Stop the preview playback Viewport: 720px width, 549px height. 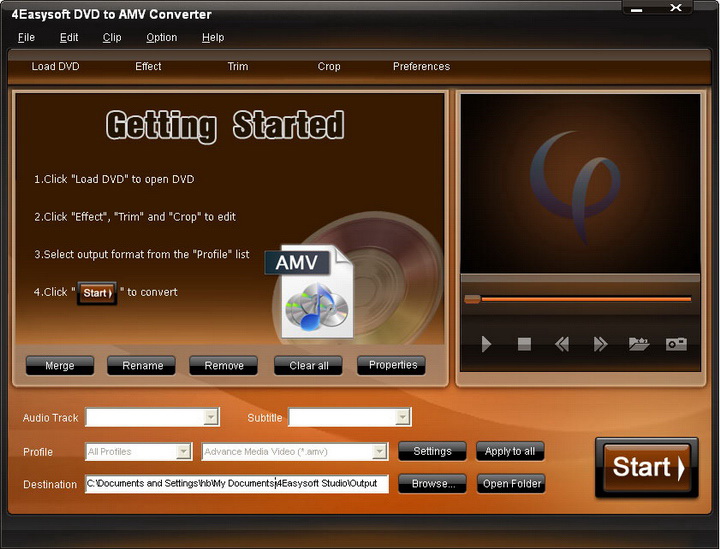(524, 344)
